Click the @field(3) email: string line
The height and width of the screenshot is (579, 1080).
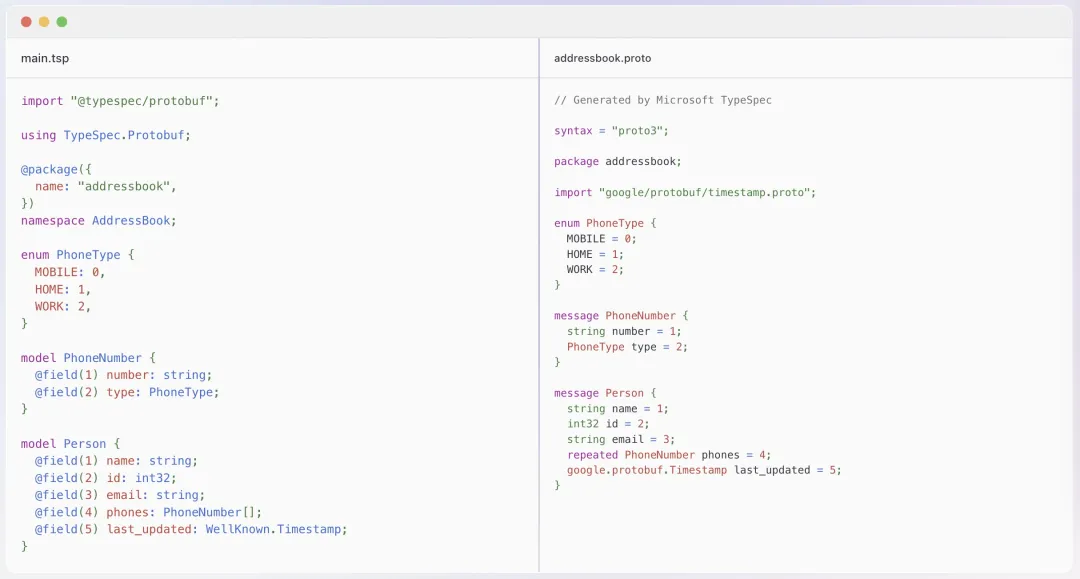click(x=119, y=495)
